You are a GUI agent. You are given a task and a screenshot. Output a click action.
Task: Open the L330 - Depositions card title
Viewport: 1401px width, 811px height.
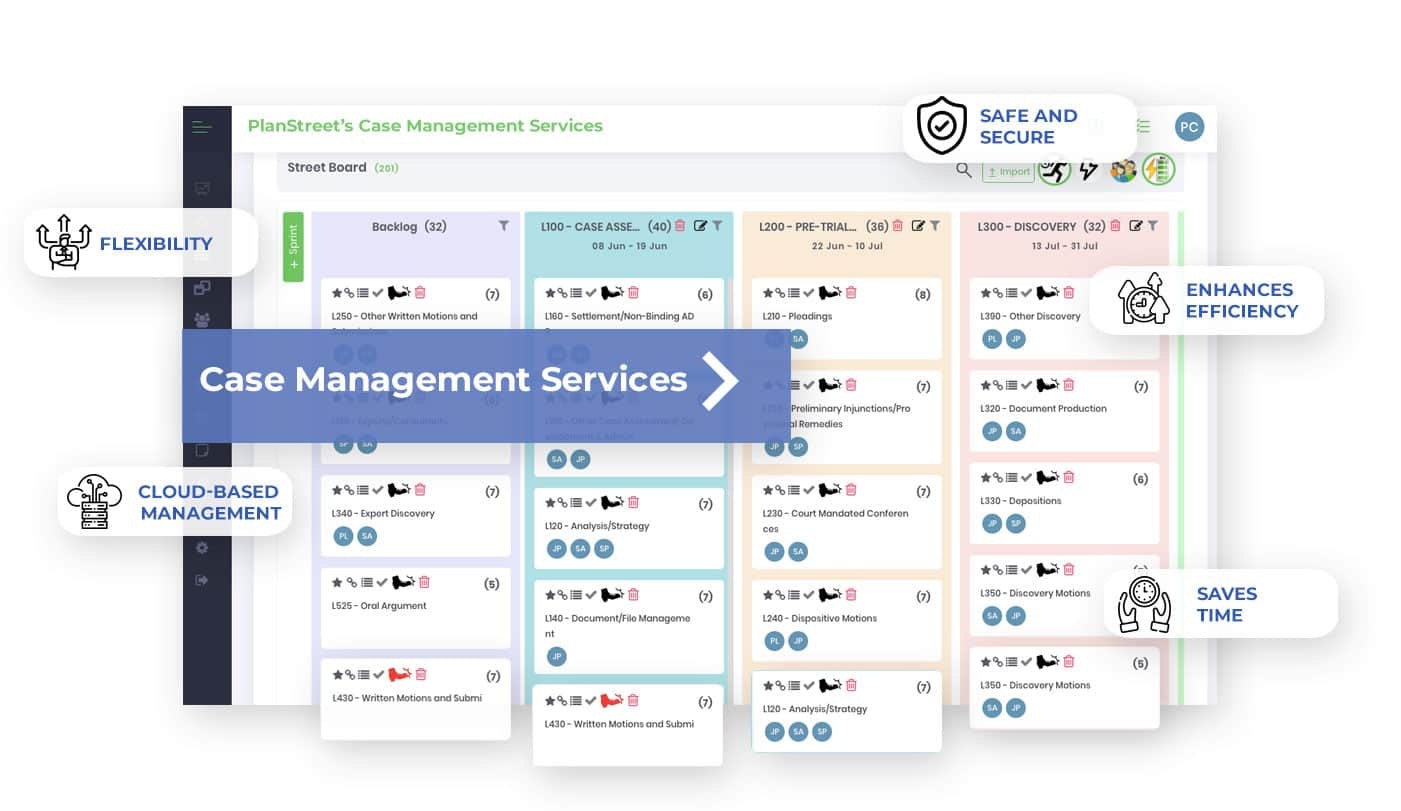(1020, 501)
